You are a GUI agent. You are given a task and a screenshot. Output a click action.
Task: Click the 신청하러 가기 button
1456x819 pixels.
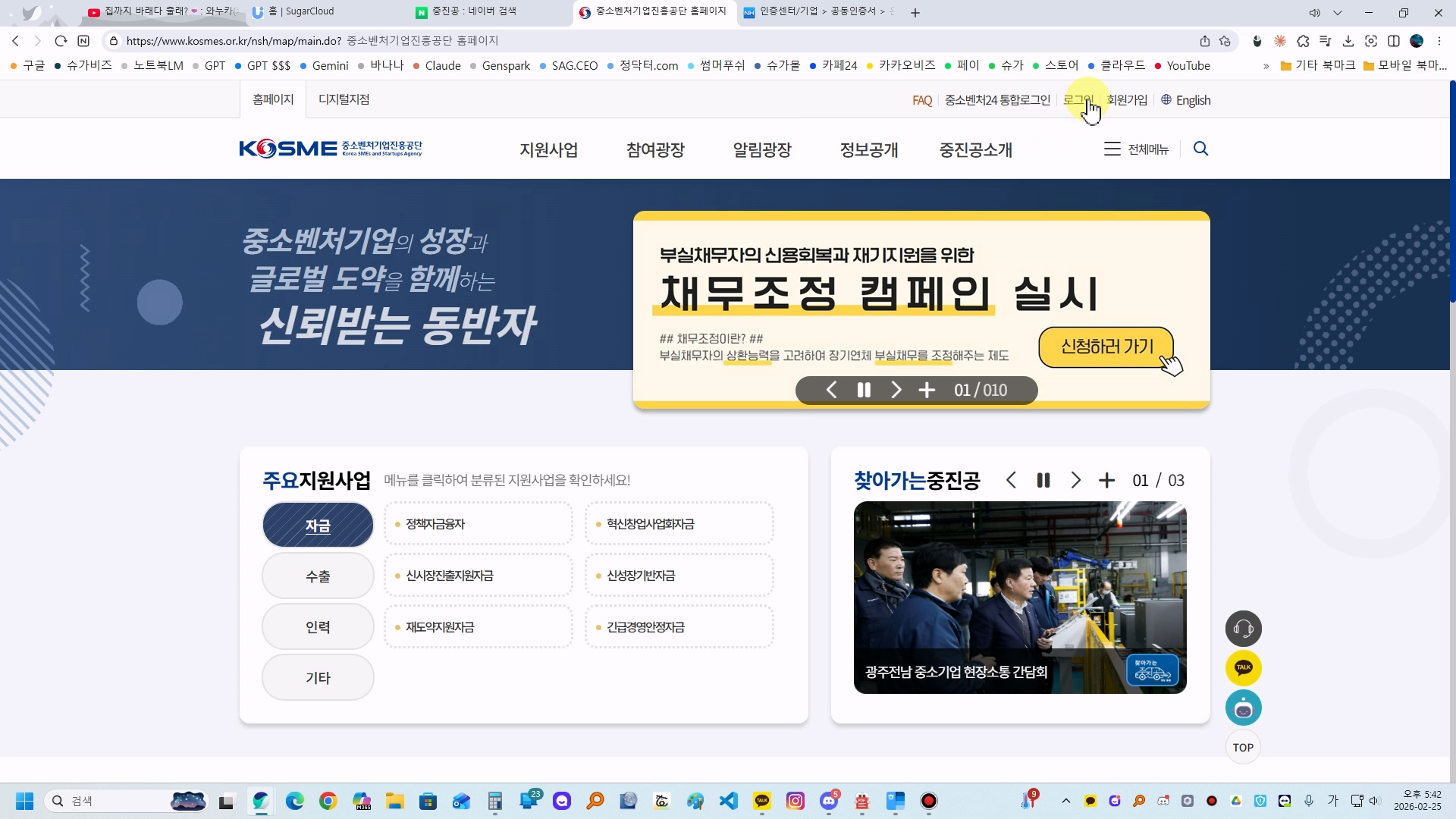(1106, 347)
